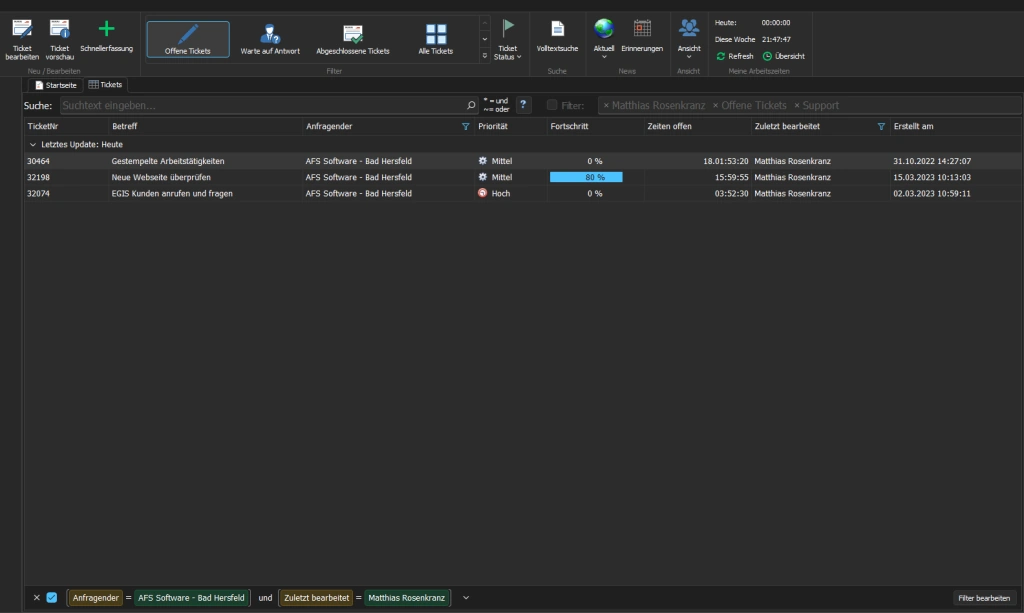Image resolution: width=1024 pixels, height=613 pixels.
Task: Click 0 % progress of ticket 30464
Action: click(x=594, y=161)
